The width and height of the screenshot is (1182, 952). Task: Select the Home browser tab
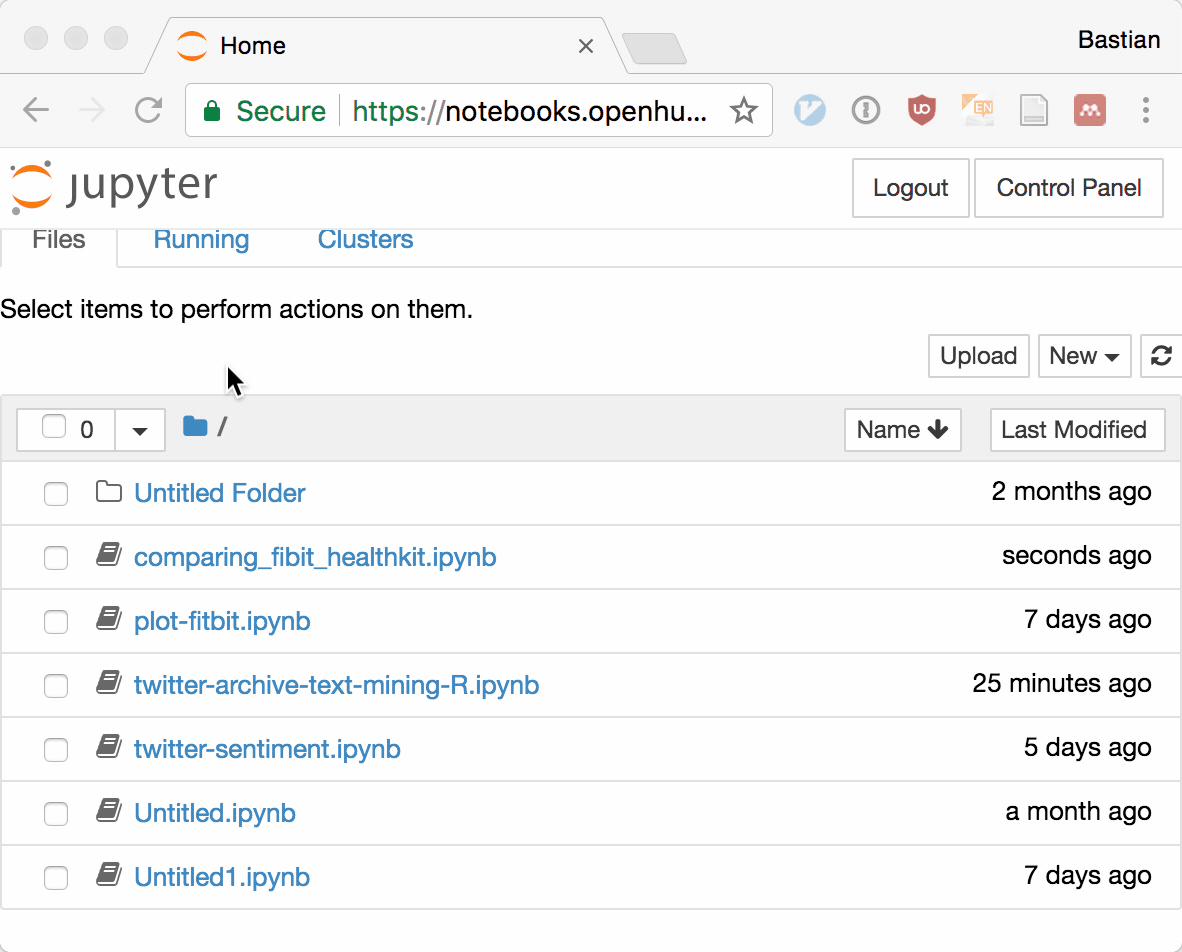pos(384,46)
